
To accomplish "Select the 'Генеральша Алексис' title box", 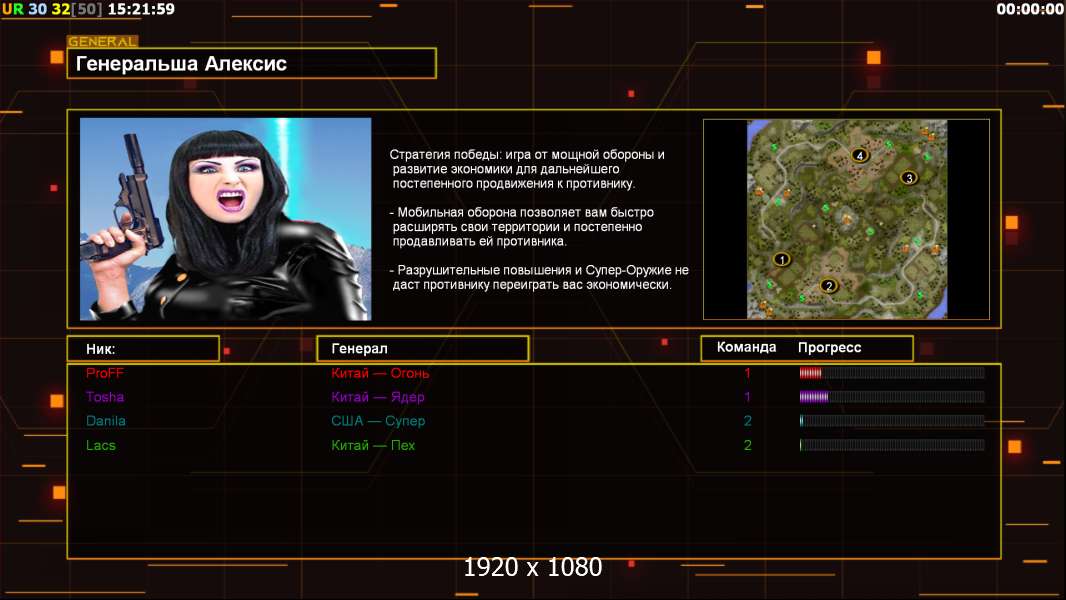I will pyautogui.click(x=251, y=64).
